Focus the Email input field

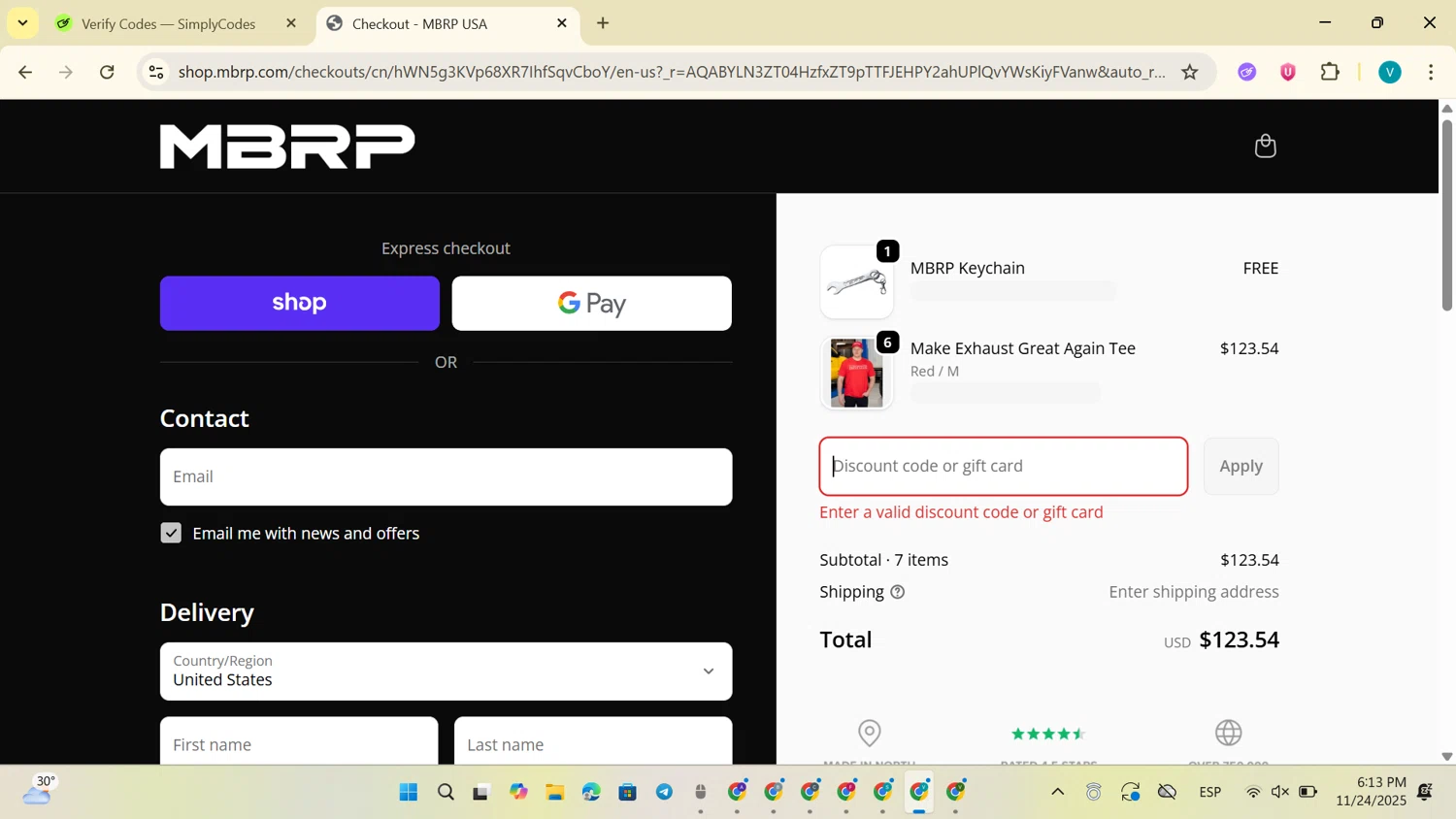(x=446, y=476)
